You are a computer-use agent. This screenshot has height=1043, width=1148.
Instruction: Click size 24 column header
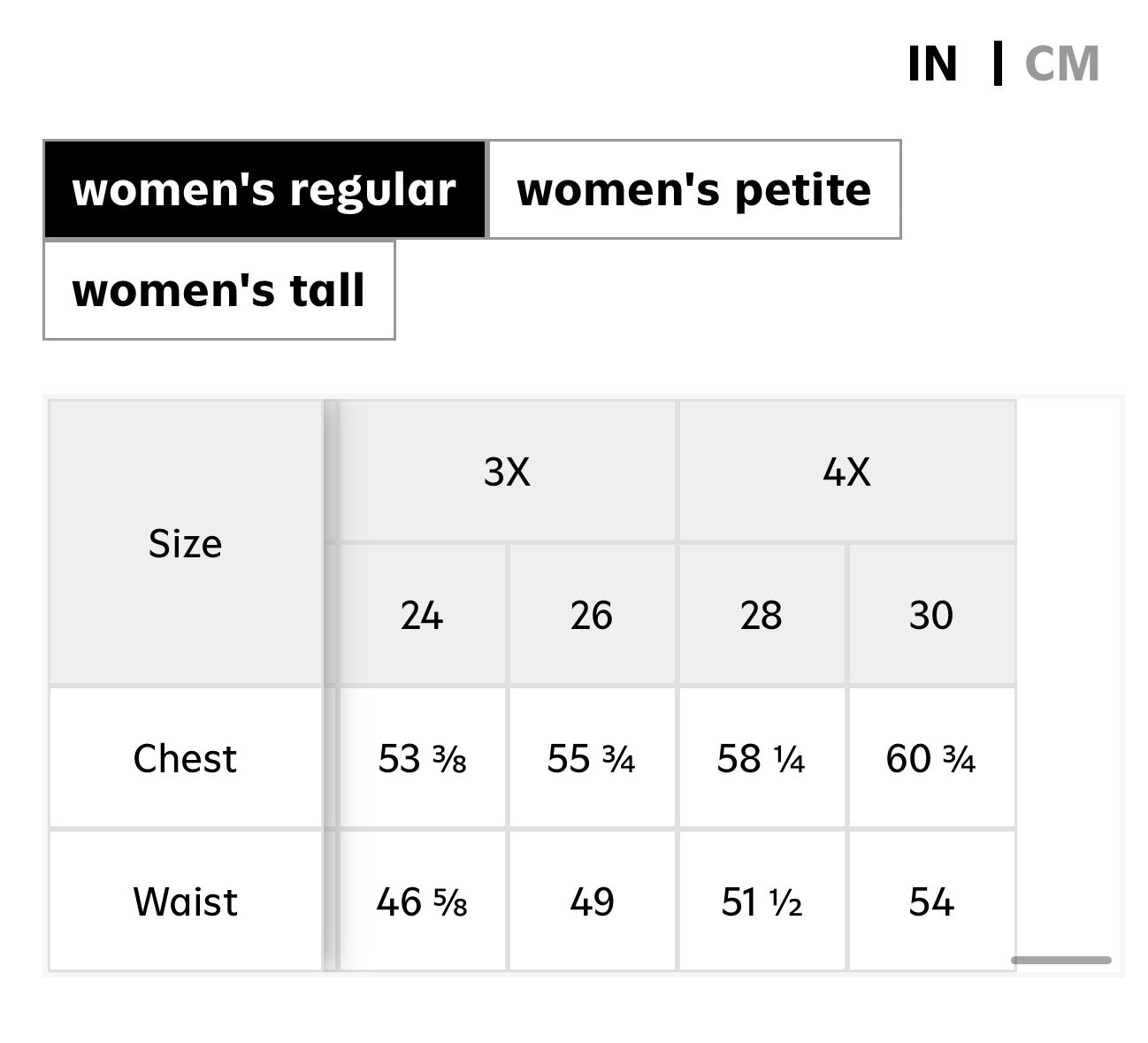pos(422,615)
